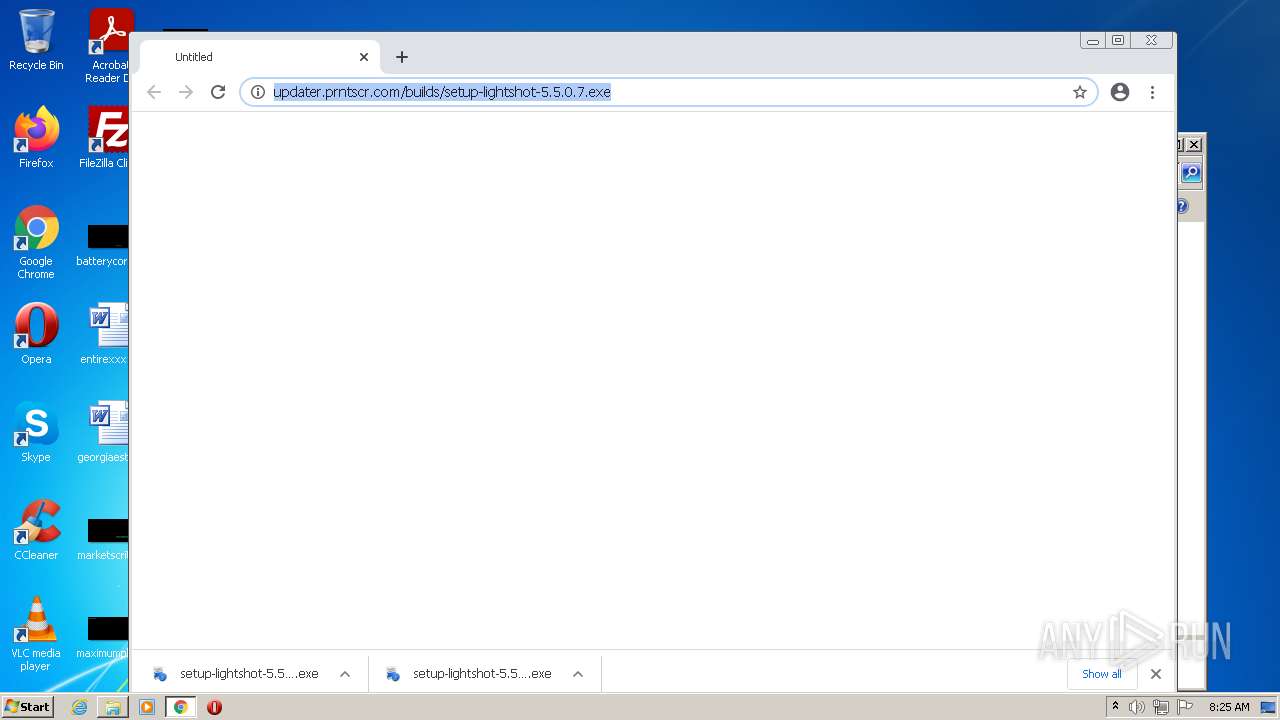Restore down the Chrome window
The width and height of the screenshot is (1280, 720).
click(1118, 41)
